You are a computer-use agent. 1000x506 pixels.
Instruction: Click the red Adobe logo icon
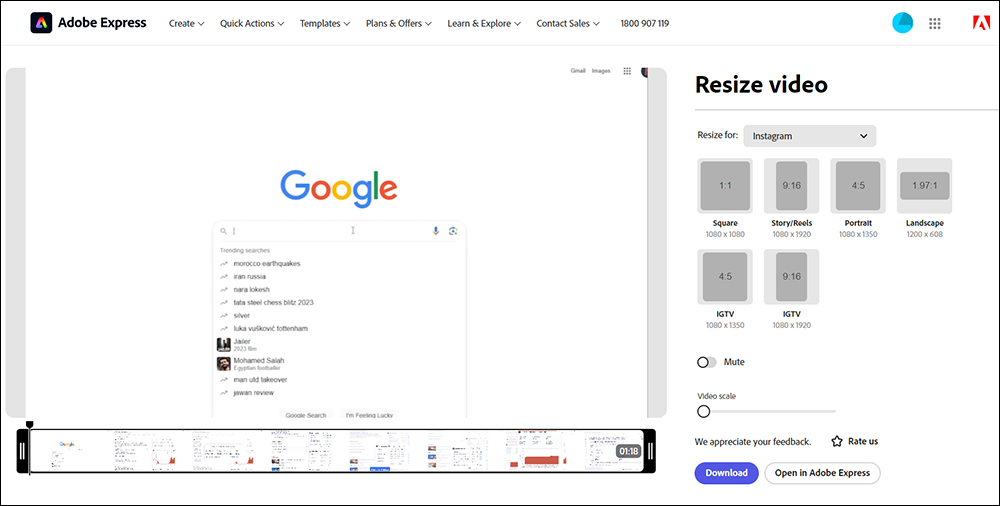(x=981, y=24)
